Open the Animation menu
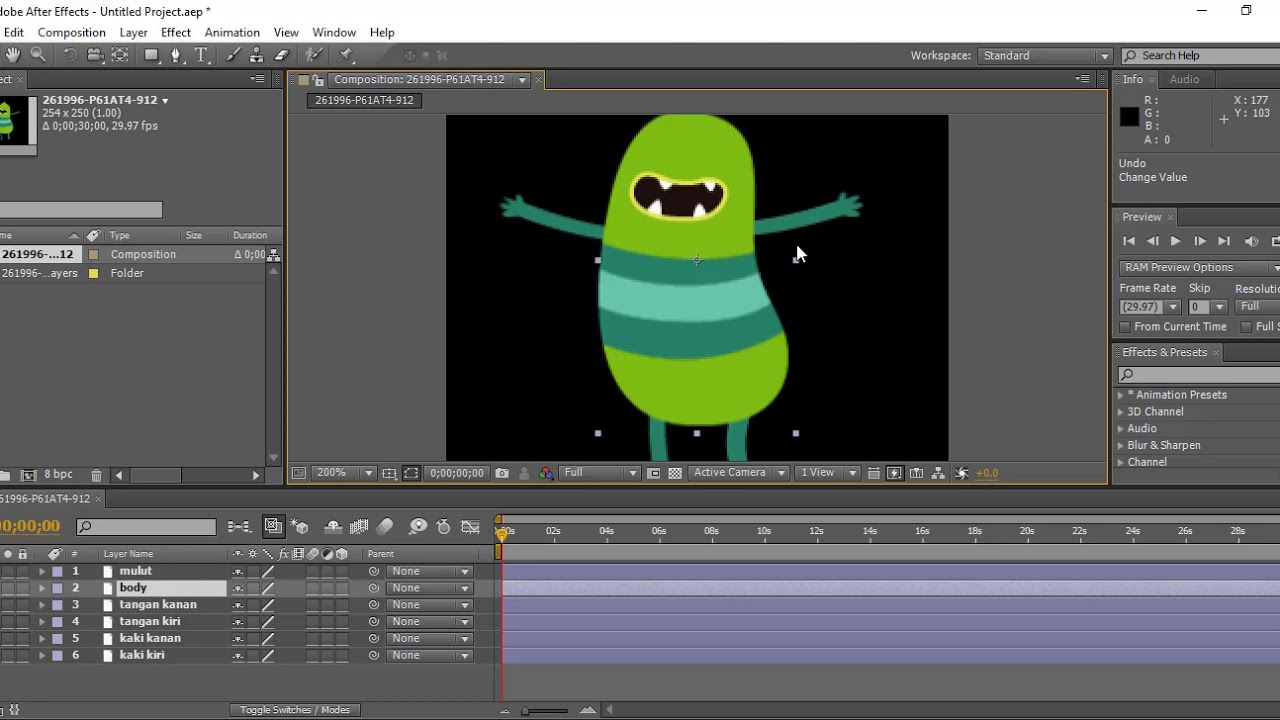The image size is (1280, 720). coord(232,33)
